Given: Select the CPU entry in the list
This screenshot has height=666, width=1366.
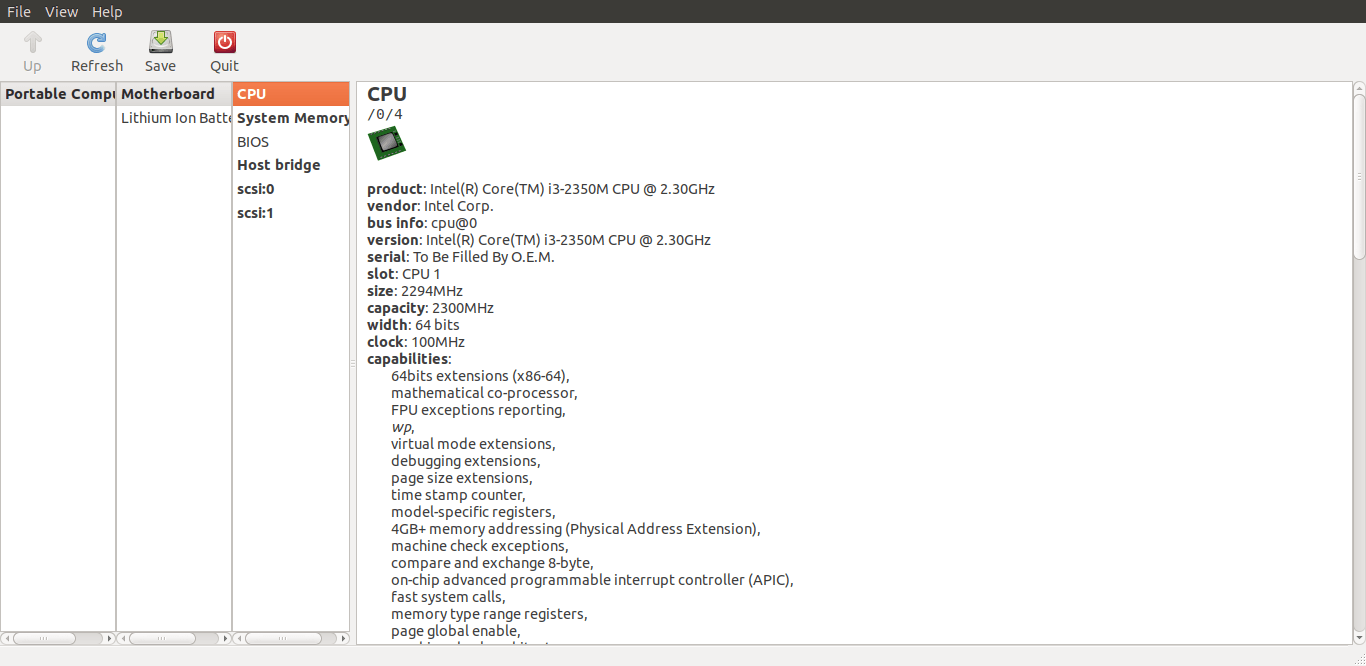Looking at the screenshot, I should coord(252,94).
